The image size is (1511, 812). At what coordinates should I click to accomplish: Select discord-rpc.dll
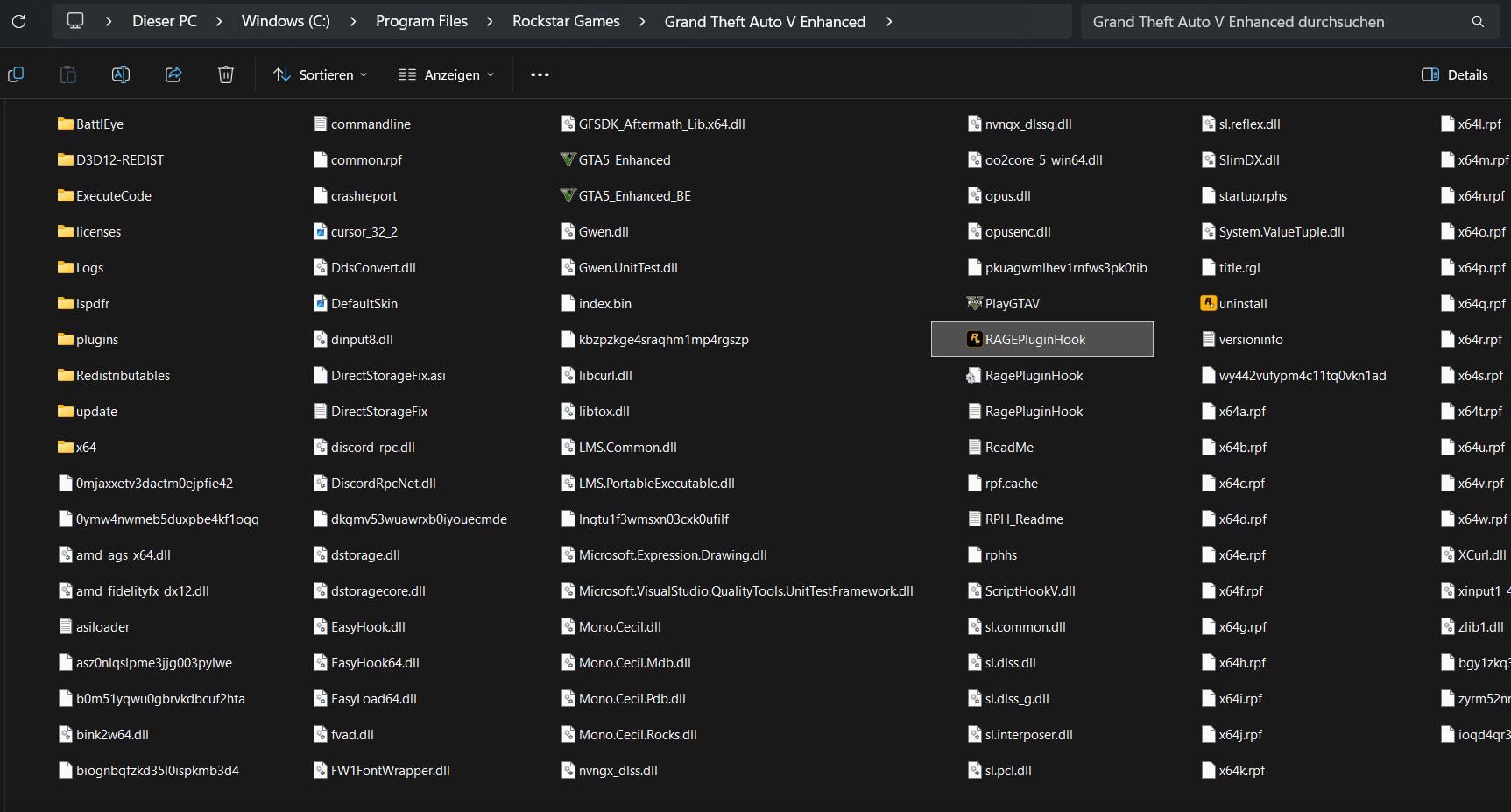click(364, 447)
